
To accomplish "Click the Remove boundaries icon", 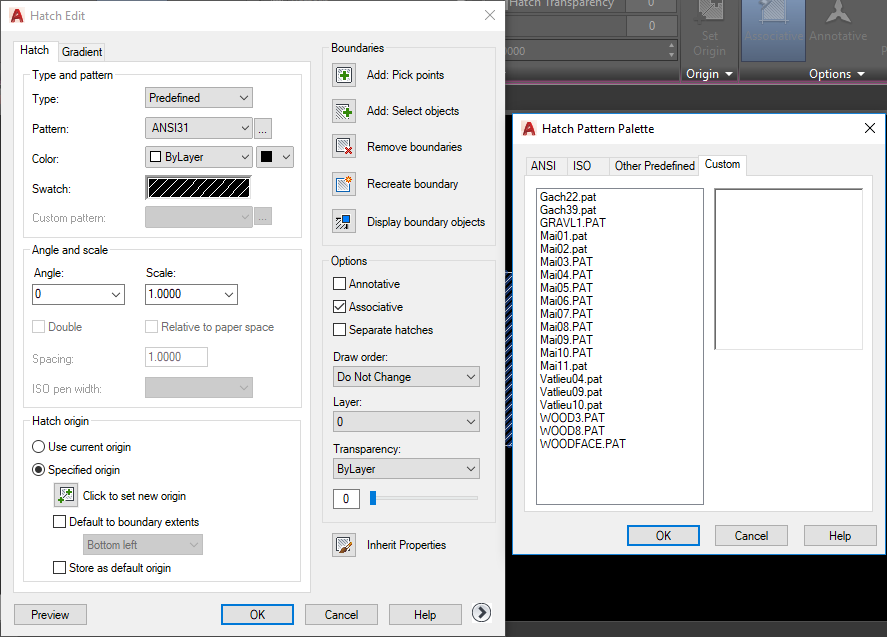I will coord(344,147).
